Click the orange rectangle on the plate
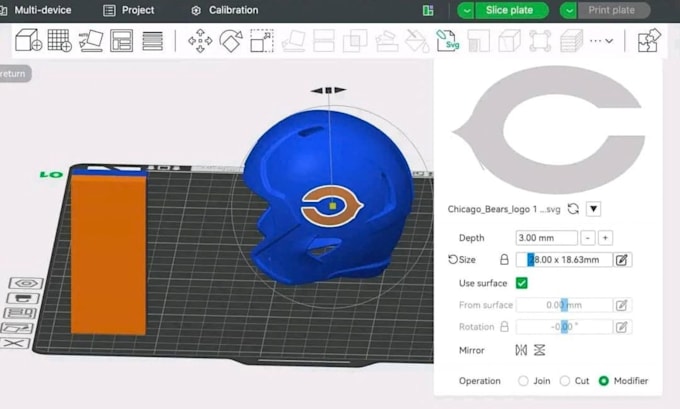 click(x=108, y=254)
